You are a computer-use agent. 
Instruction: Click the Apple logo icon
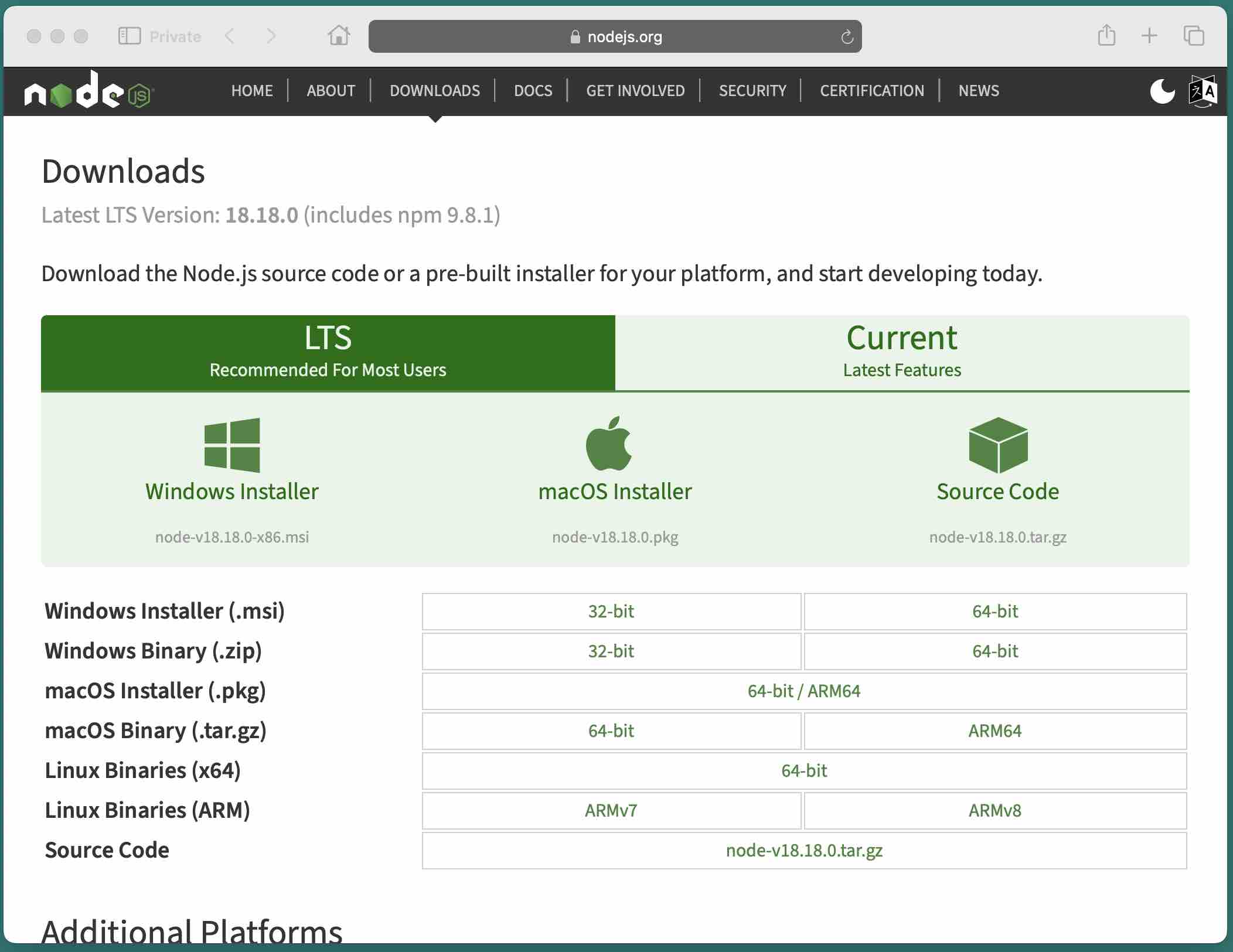(609, 443)
